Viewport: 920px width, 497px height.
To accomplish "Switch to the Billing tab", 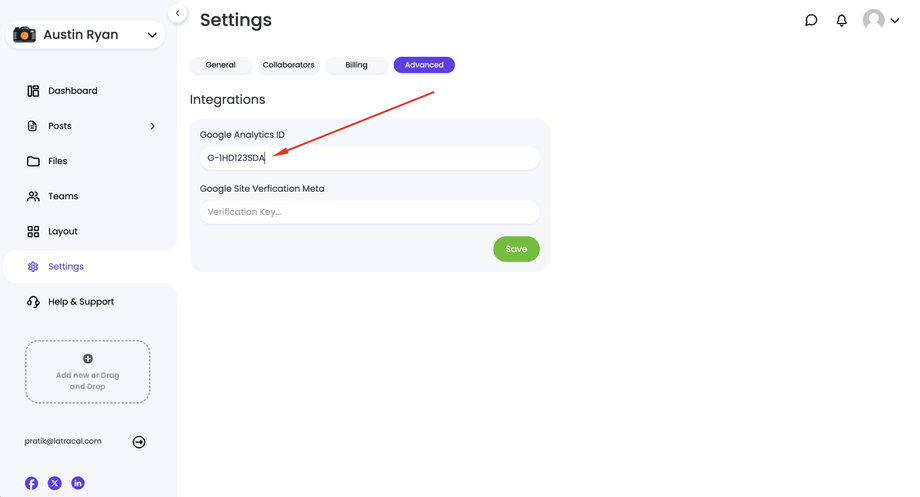I will (x=356, y=65).
